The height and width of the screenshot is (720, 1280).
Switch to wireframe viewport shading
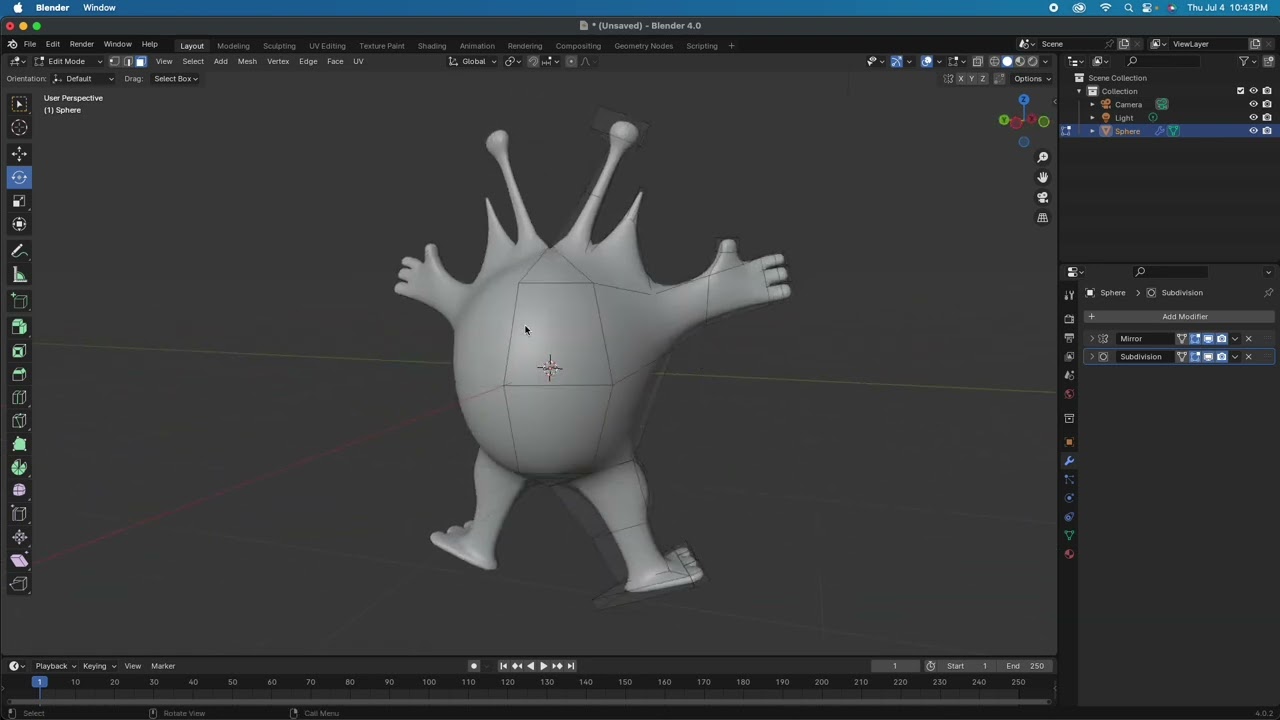click(x=994, y=61)
